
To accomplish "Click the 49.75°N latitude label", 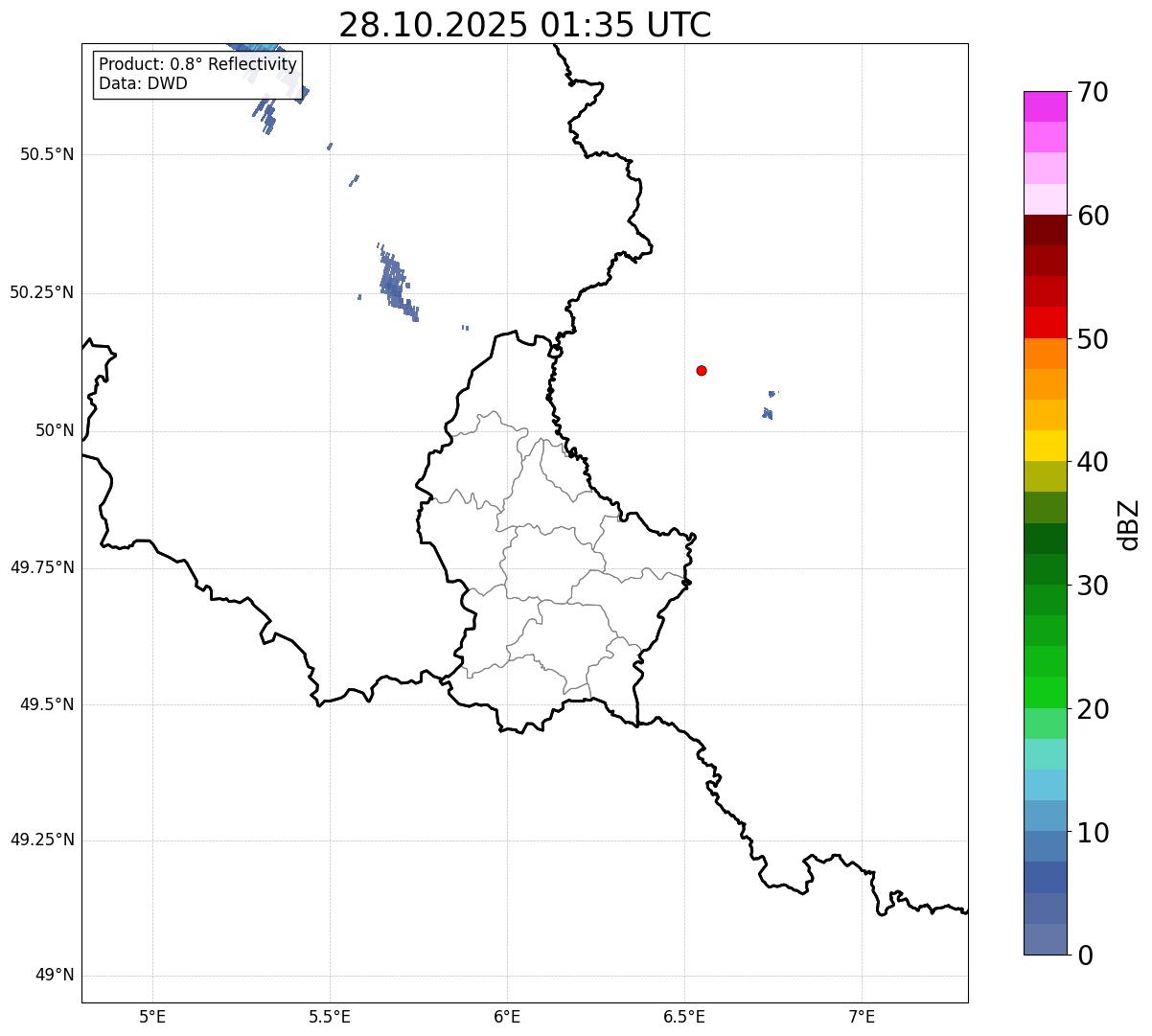I will pyautogui.click(x=42, y=567).
